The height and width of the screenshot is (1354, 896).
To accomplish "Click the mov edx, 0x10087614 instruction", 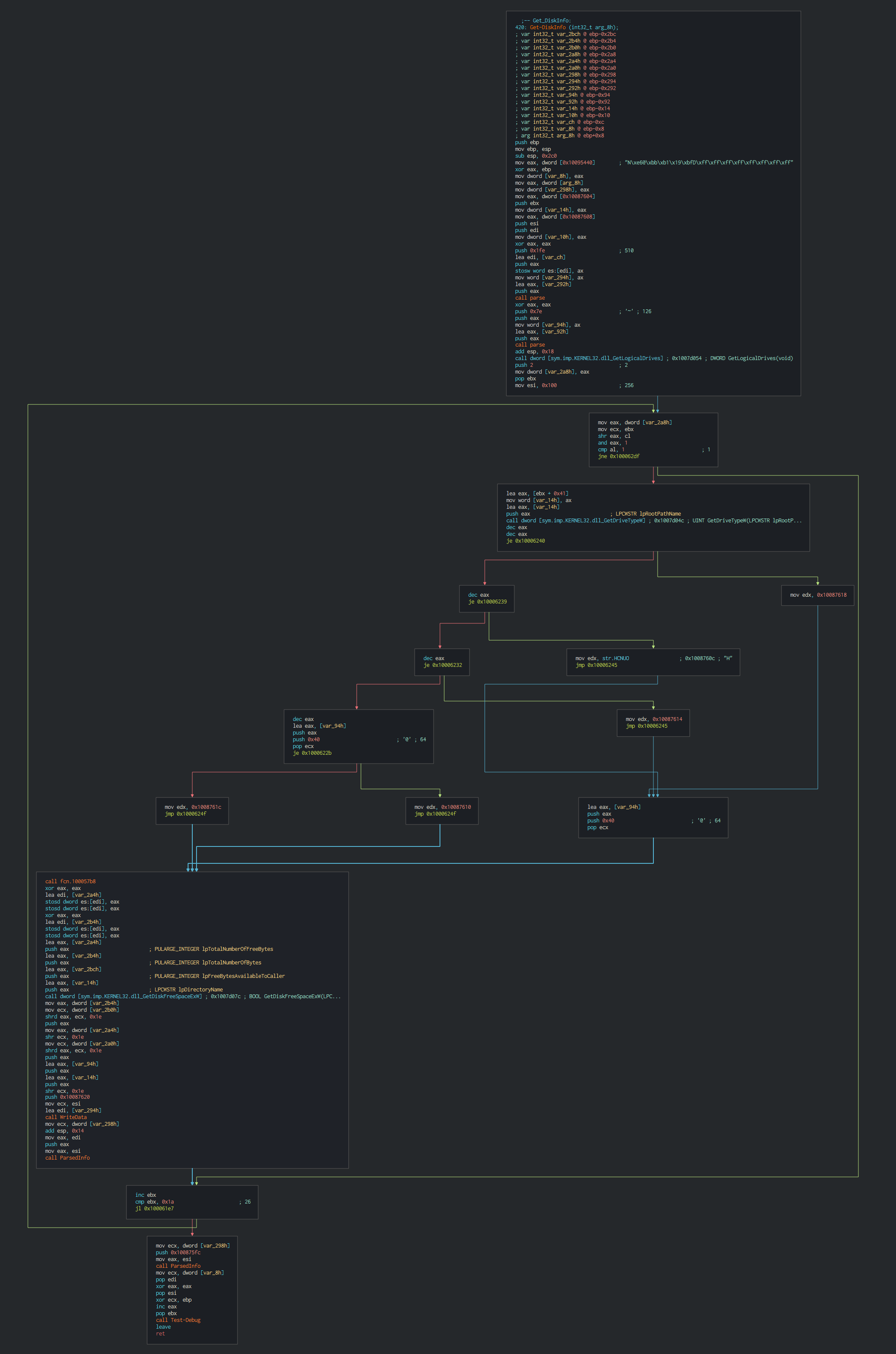I will tap(654, 719).
